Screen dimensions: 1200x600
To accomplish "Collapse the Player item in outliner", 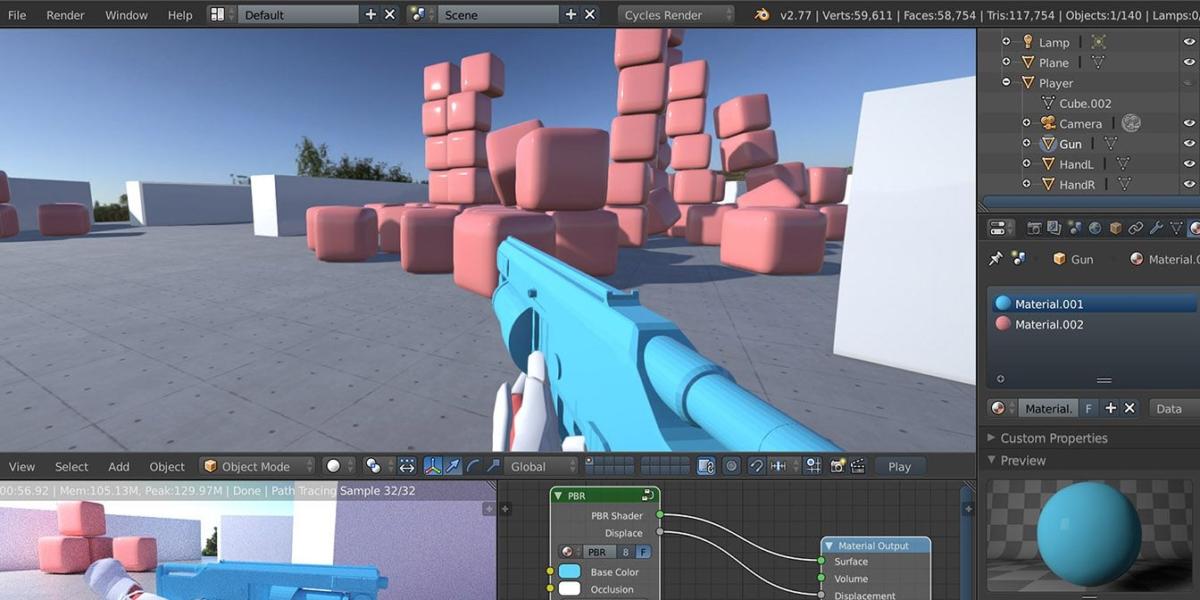I will point(1008,83).
